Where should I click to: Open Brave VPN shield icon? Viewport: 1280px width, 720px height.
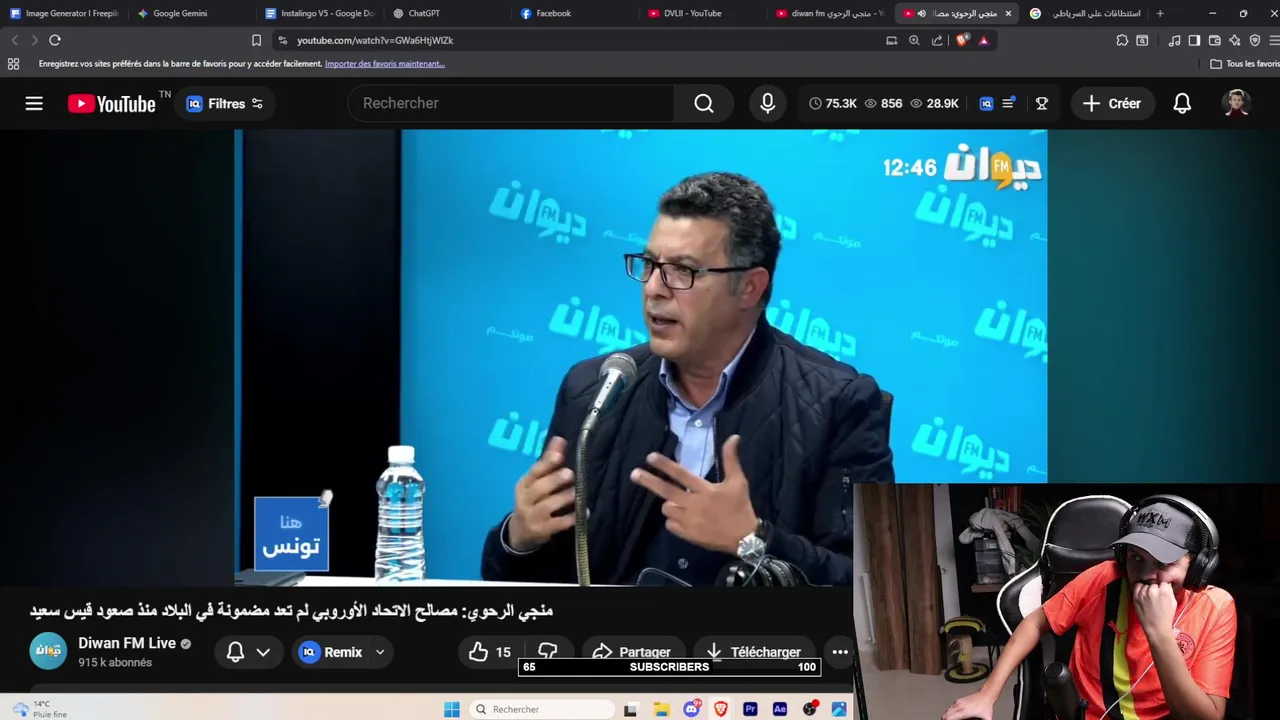click(x=1255, y=40)
